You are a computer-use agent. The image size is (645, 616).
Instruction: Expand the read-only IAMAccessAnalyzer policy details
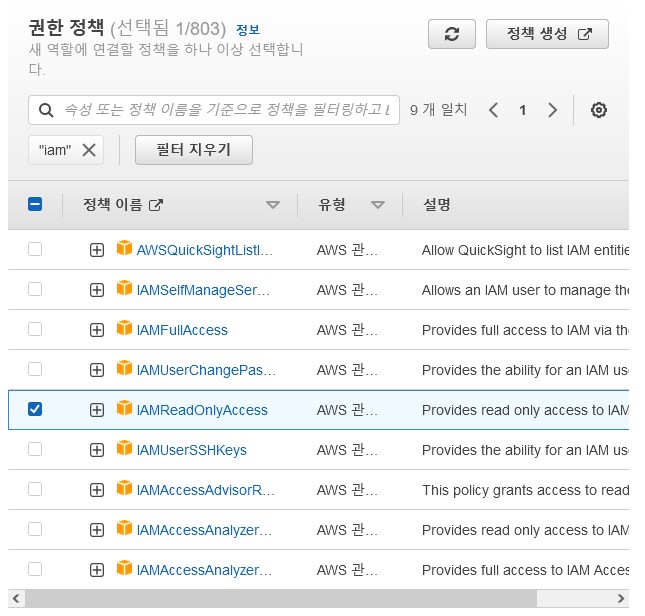[97, 530]
